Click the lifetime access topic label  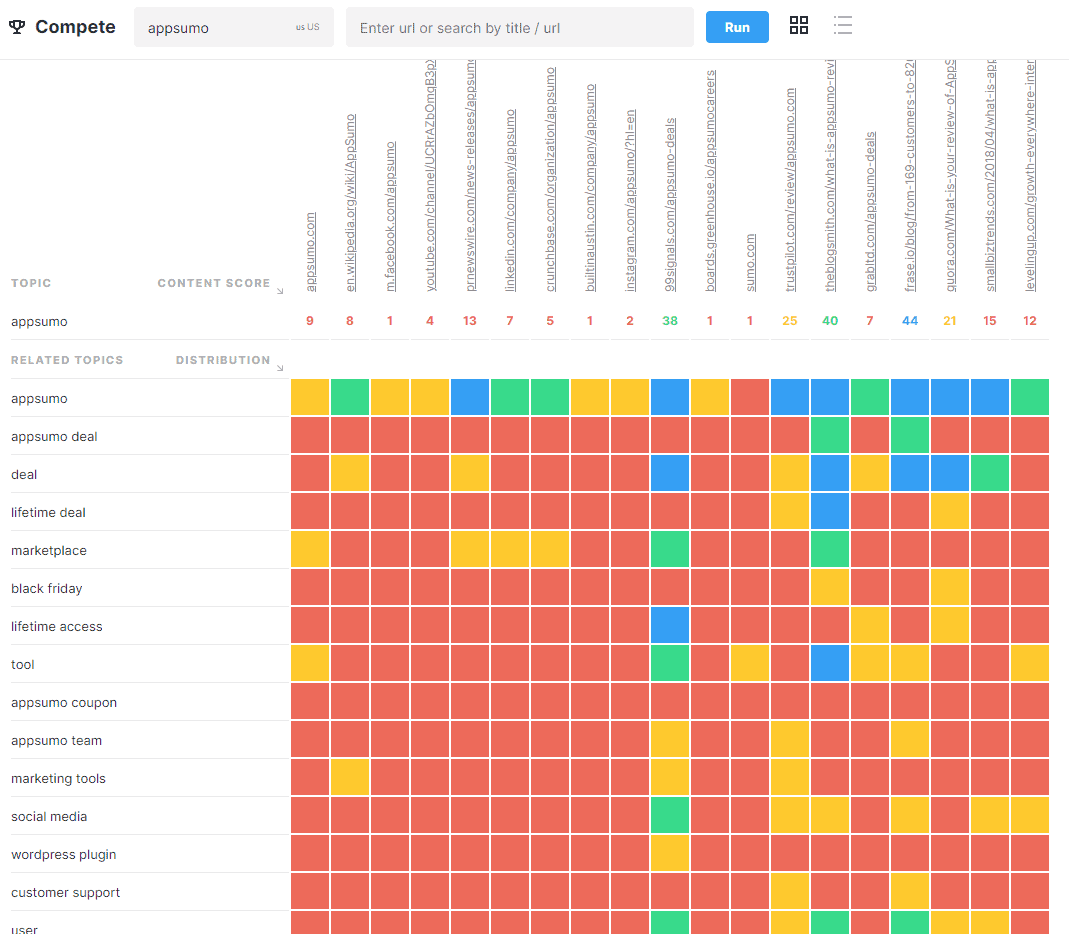pos(57,627)
